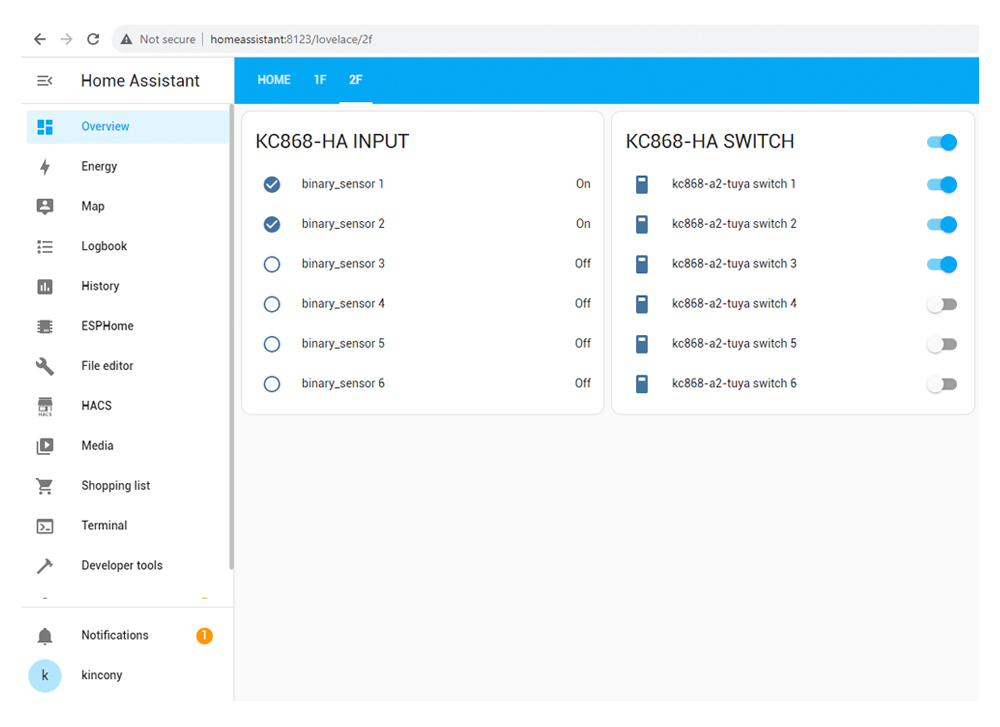Toggle the KC868-HA SWITCH master switch
Image resolution: width=1000 pixels, height=727 pixels.
coord(941,143)
